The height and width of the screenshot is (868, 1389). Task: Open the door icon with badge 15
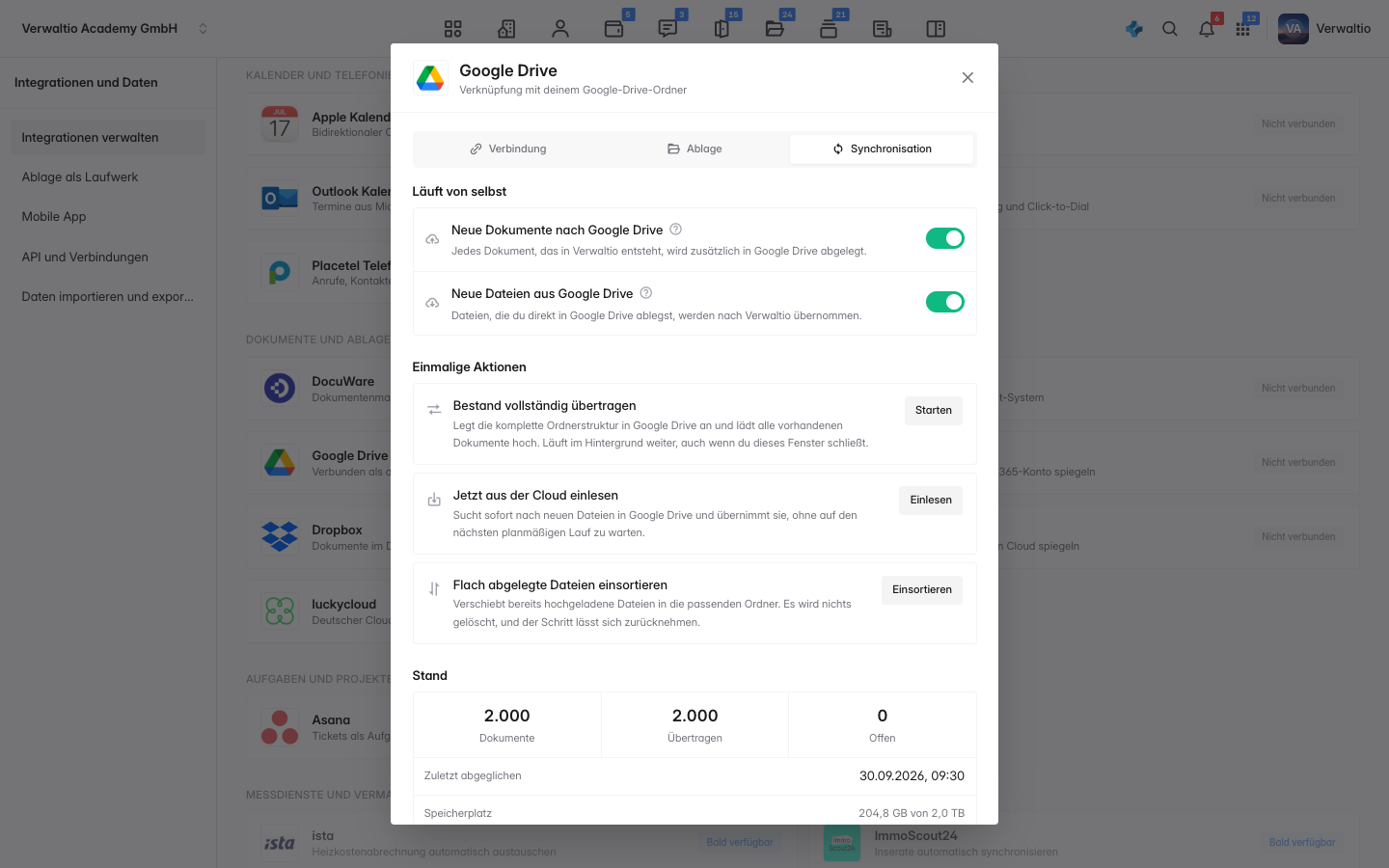coord(722,29)
